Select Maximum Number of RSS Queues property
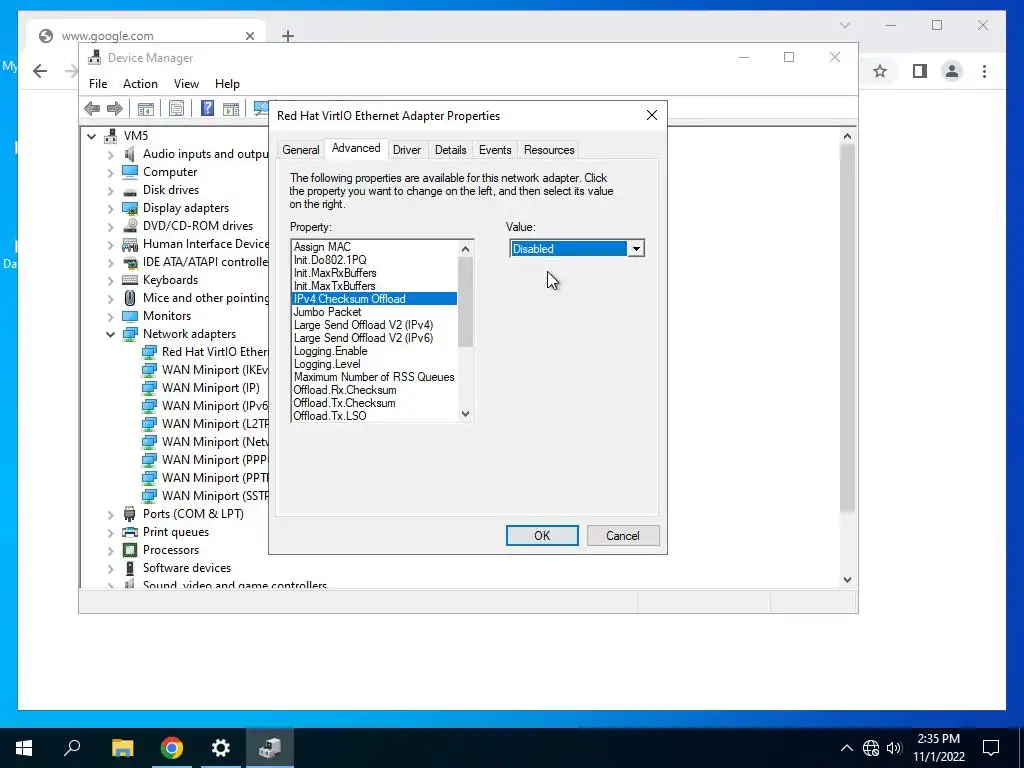This screenshot has width=1024, height=768. tap(374, 377)
